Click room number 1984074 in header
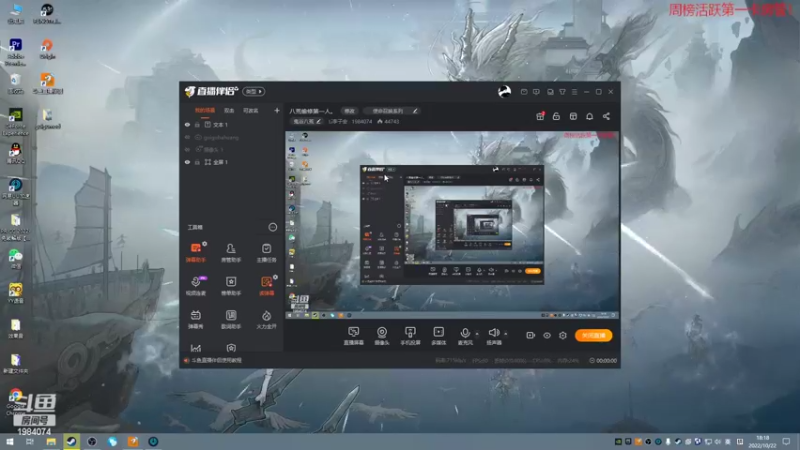This screenshot has width=800, height=450. pyautogui.click(x=362, y=121)
